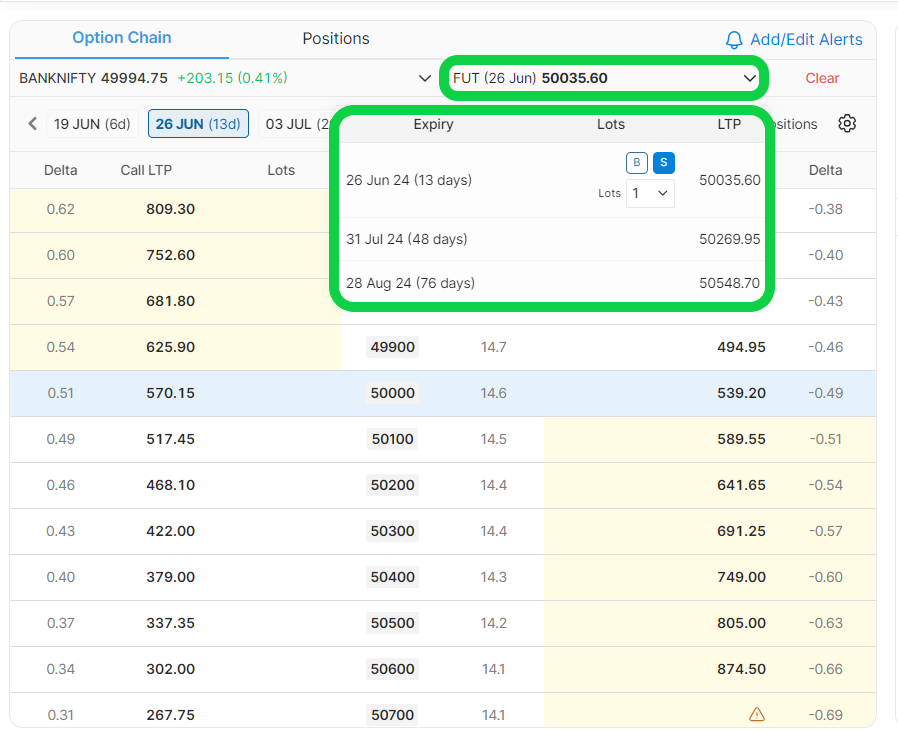
Task: Open the Add/Edit Alerts bell icon
Action: (x=734, y=40)
